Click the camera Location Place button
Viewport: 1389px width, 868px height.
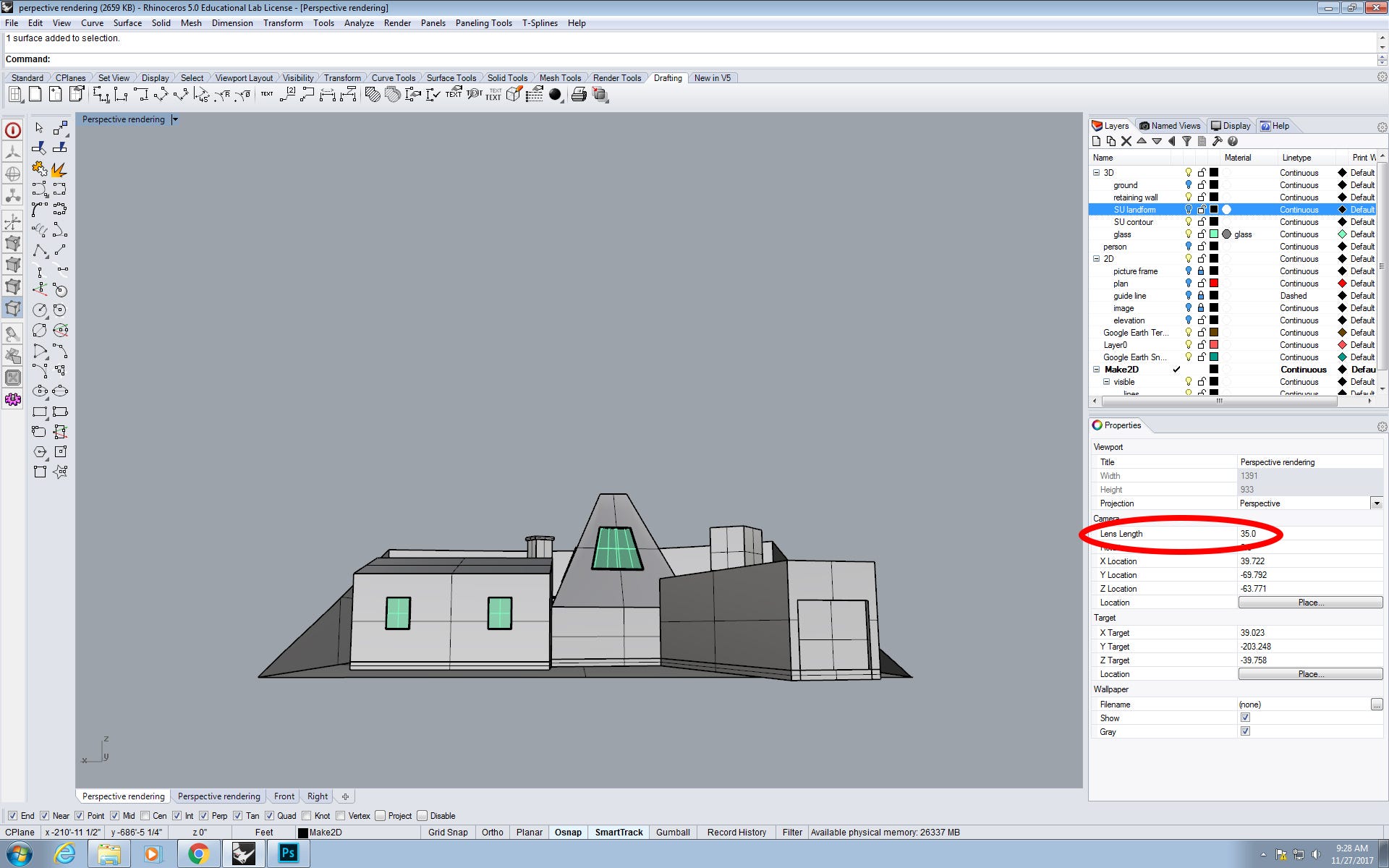click(1310, 603)
